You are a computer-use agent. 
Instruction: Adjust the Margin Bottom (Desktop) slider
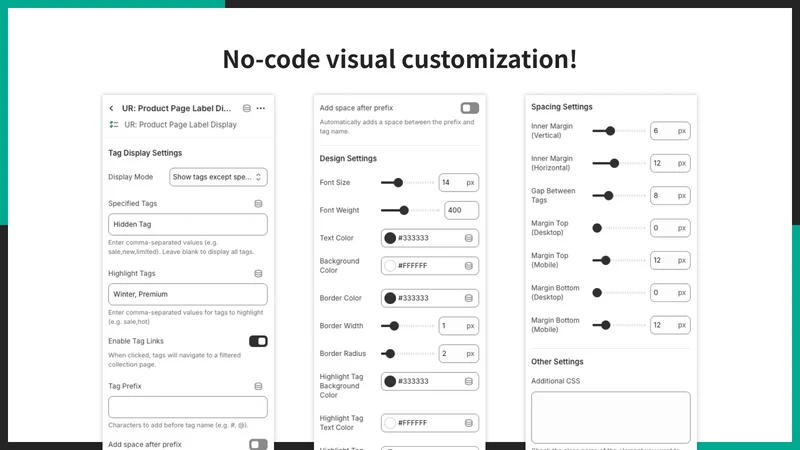pyautogui.click(x=619, y=293)
